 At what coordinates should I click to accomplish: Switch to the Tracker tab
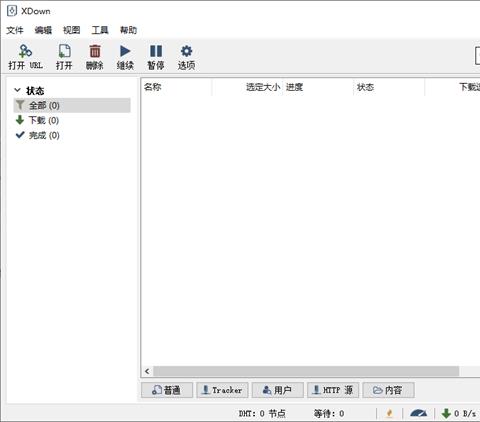click(x=222, y=390)
